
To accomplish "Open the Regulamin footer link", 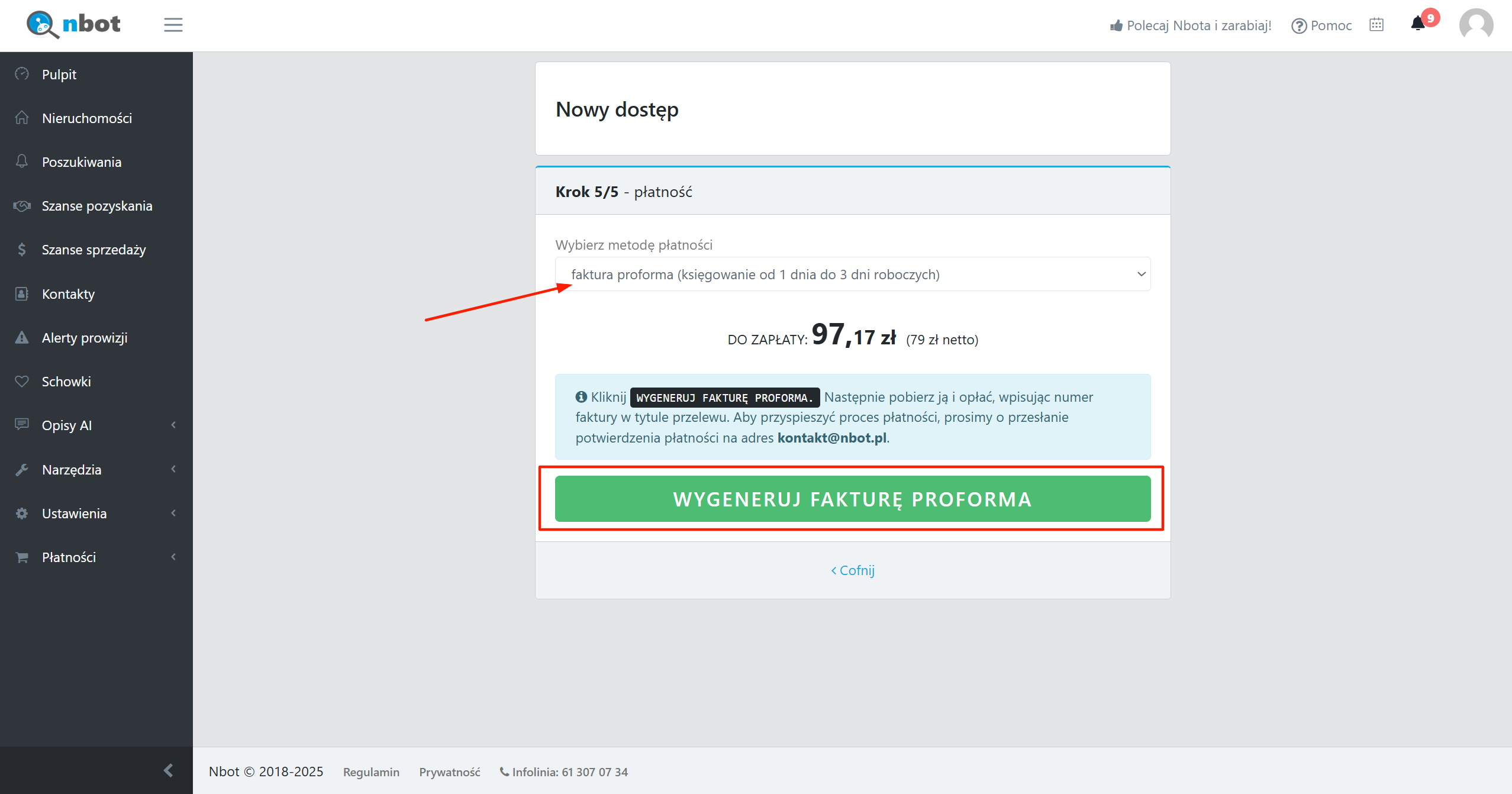I will point(371,772).
